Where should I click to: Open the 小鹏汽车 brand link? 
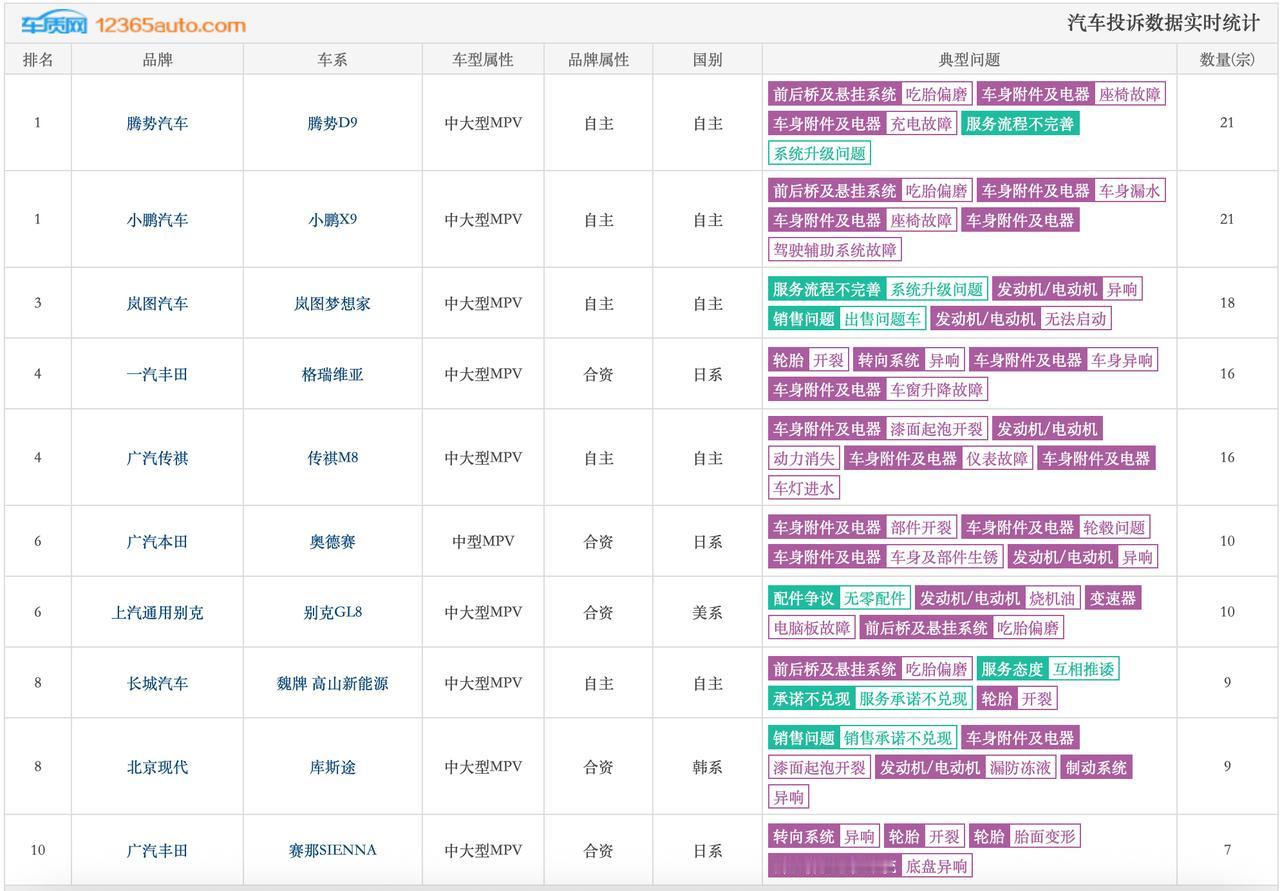157,220
